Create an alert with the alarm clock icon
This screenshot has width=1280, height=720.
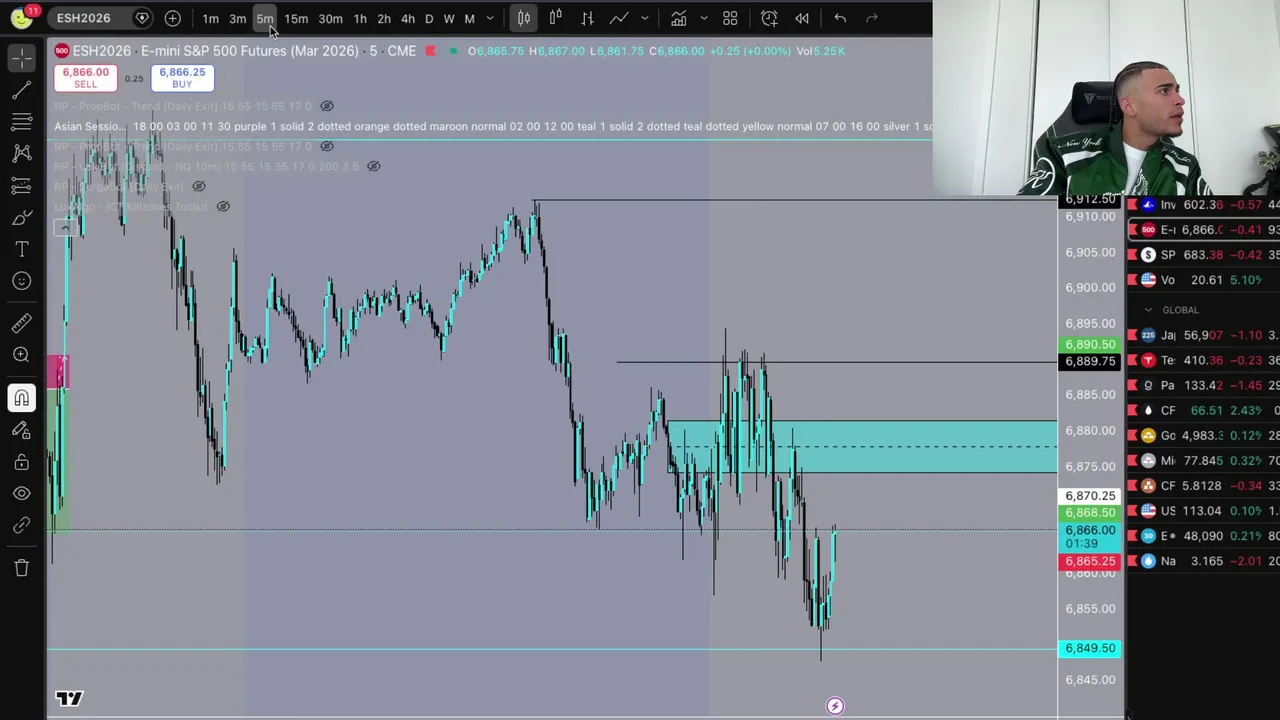tap(769, 18)
